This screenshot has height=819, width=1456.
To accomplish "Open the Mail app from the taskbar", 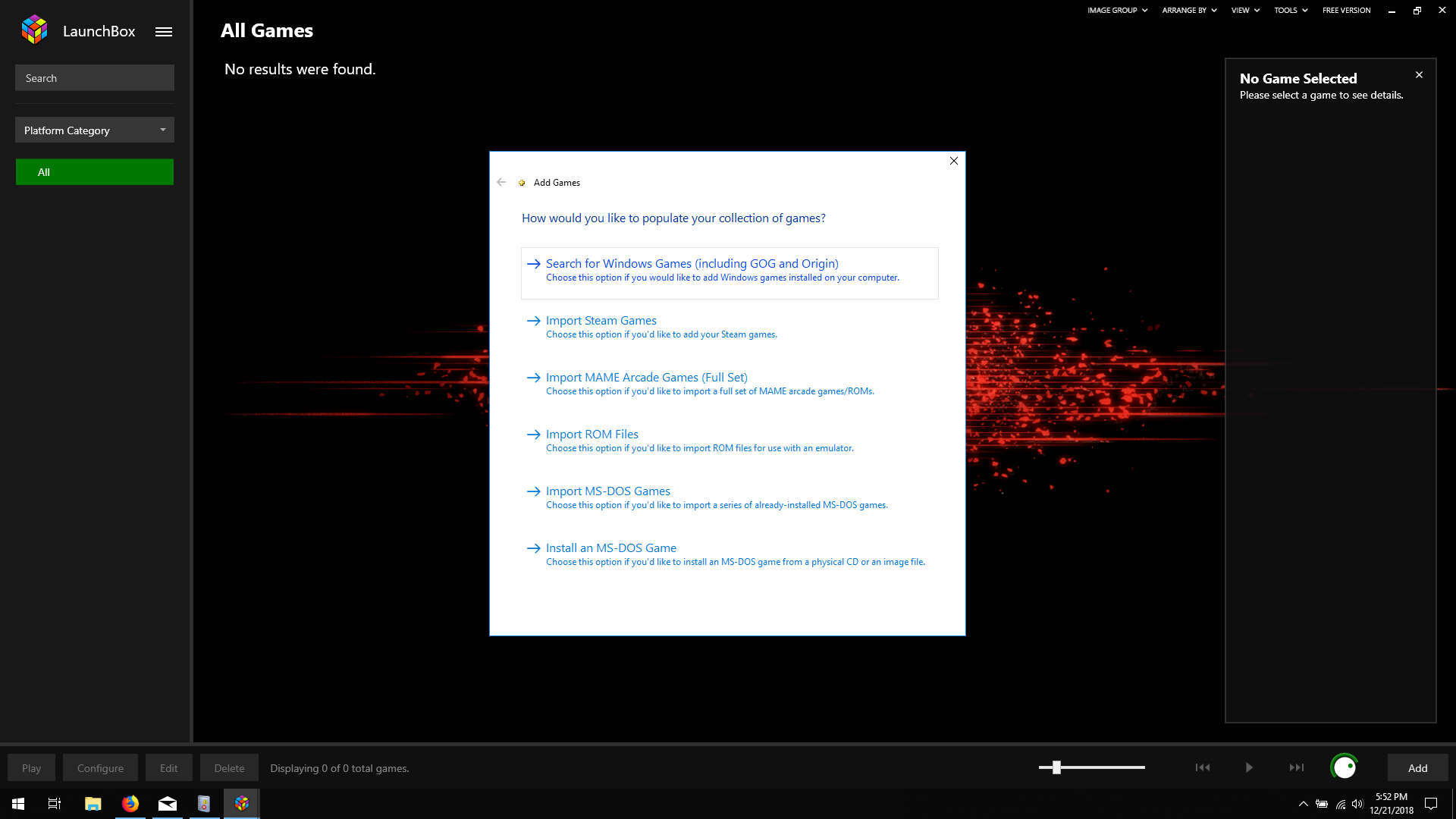I will click(x=168, y=804).
